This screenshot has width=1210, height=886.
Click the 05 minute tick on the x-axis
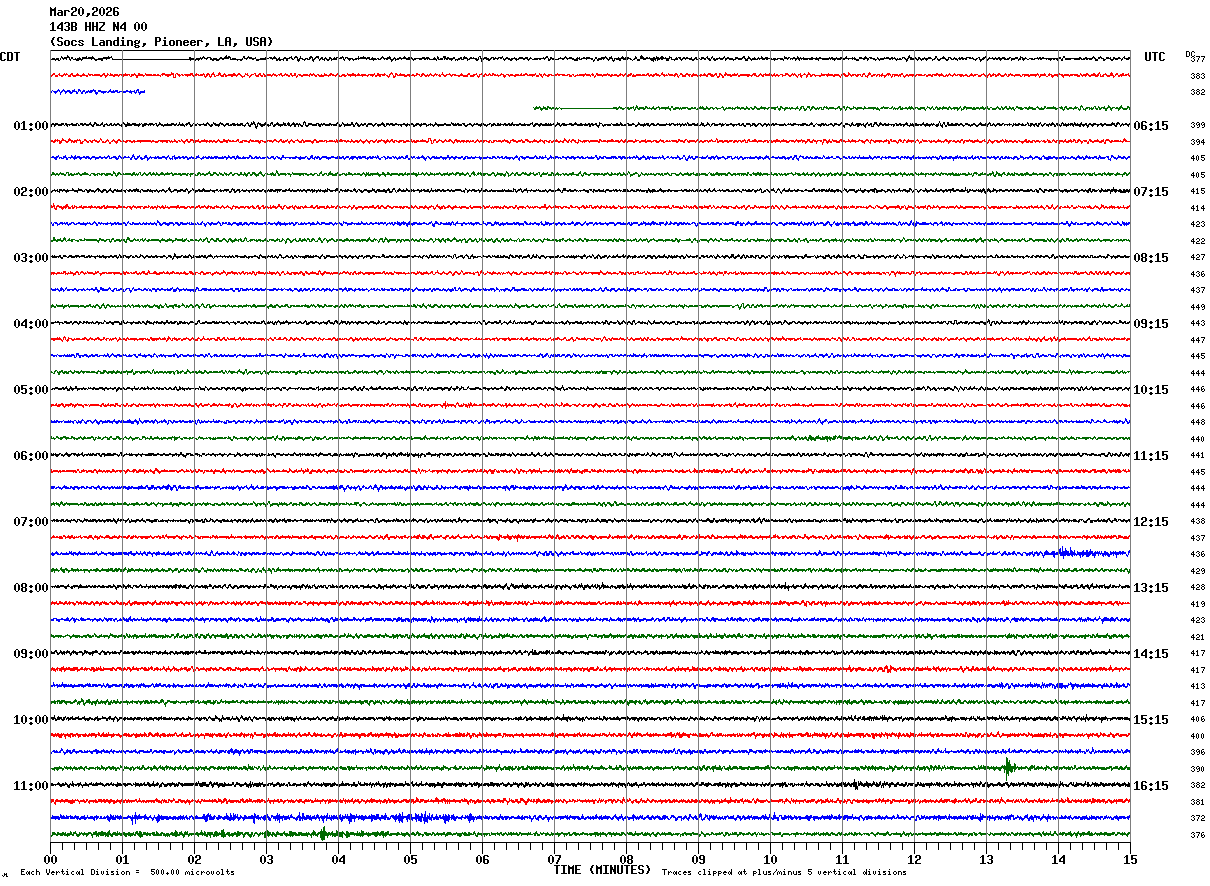410,860
